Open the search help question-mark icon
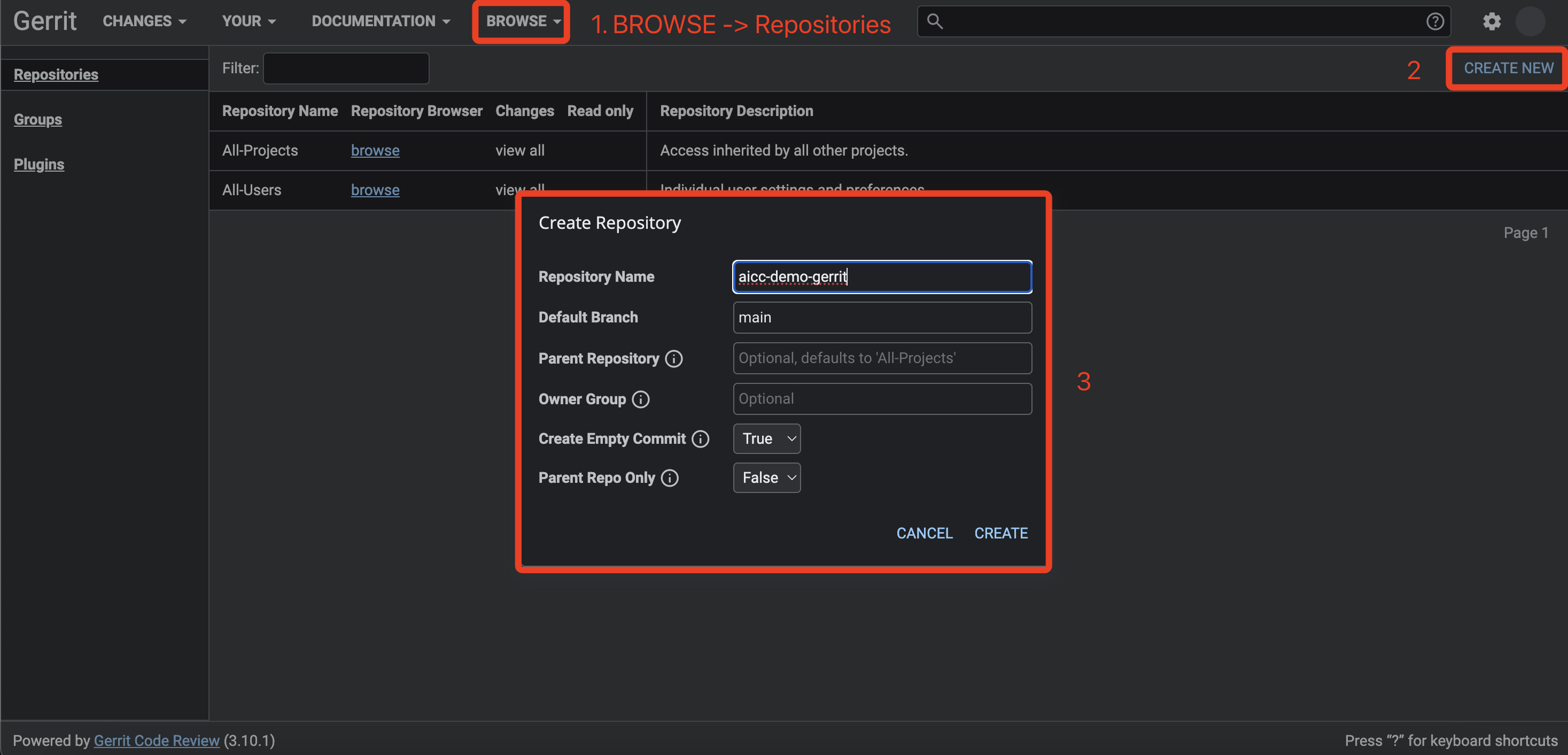The image size is (1568, 755). [x=1435, y=21]
